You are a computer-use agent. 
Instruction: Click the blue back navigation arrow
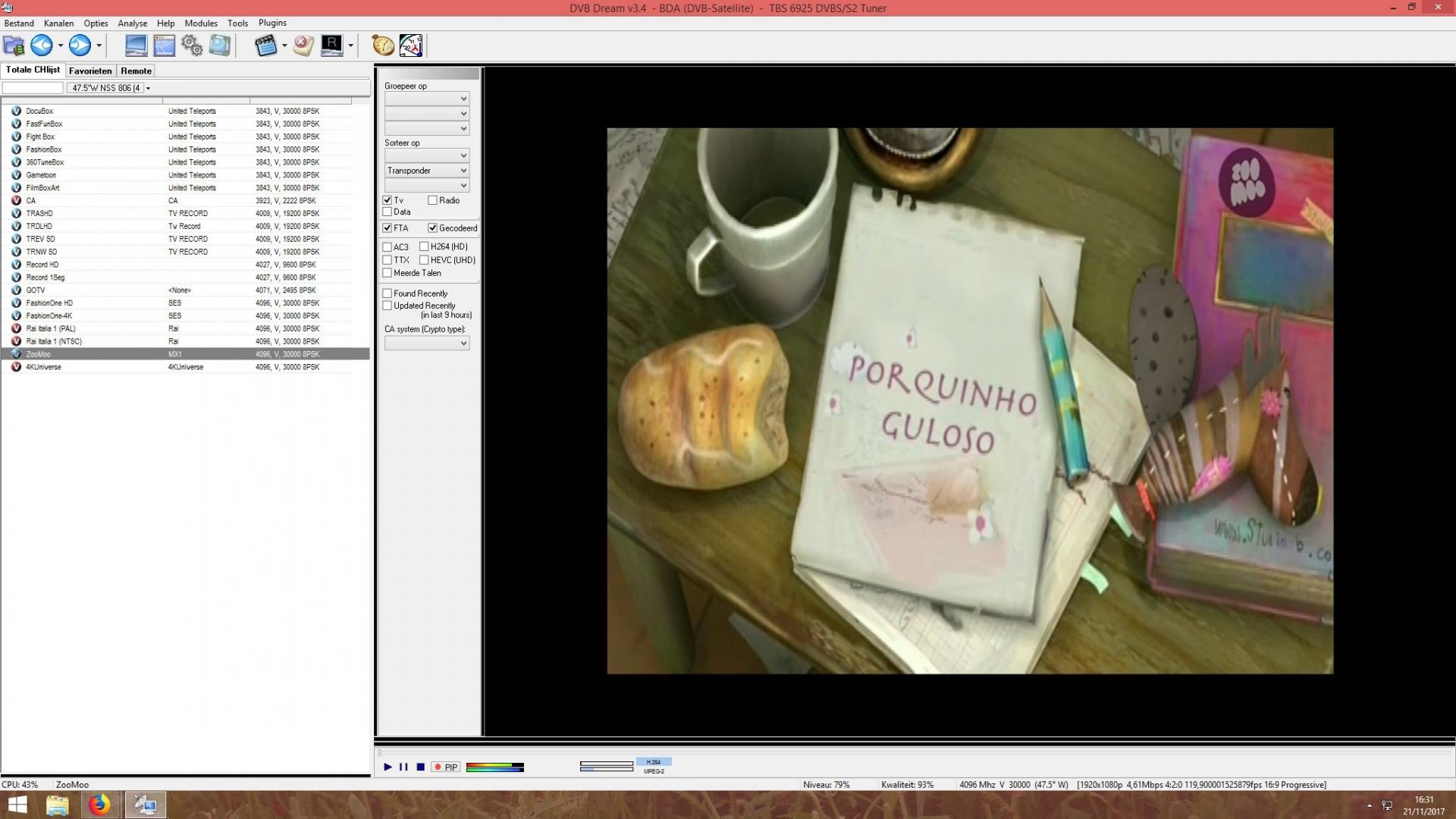coord(42,46)
